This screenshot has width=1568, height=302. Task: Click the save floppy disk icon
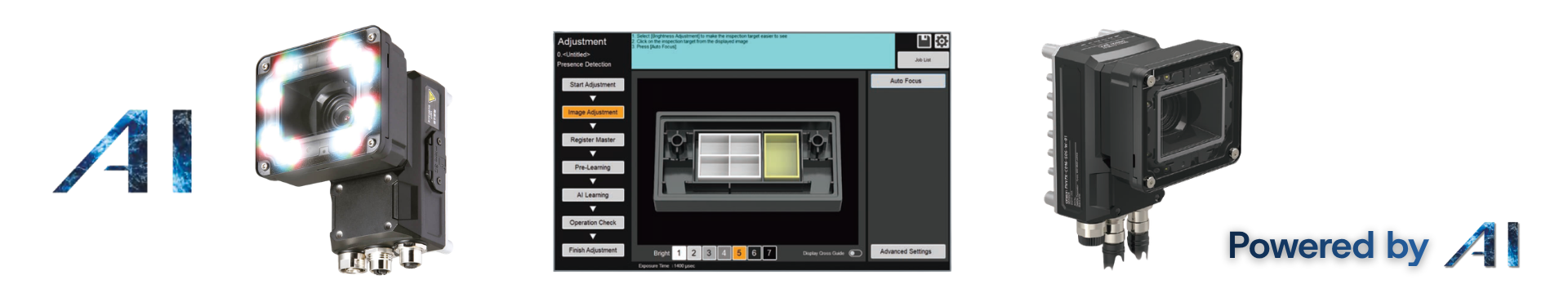coord(924,41)
